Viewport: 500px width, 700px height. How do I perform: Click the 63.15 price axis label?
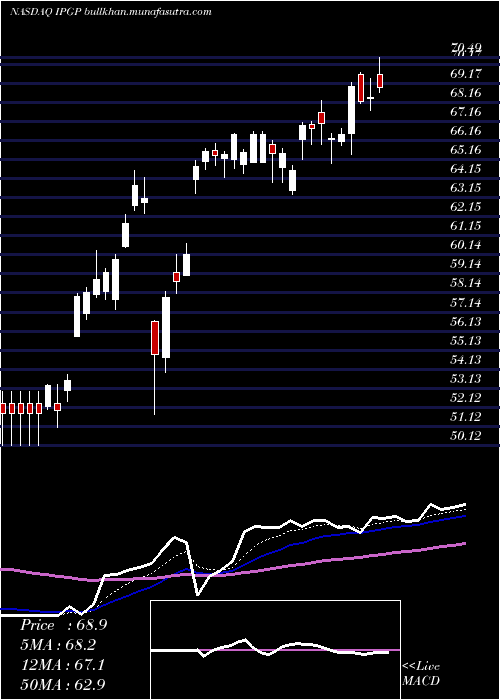click(x=466, y=188)
